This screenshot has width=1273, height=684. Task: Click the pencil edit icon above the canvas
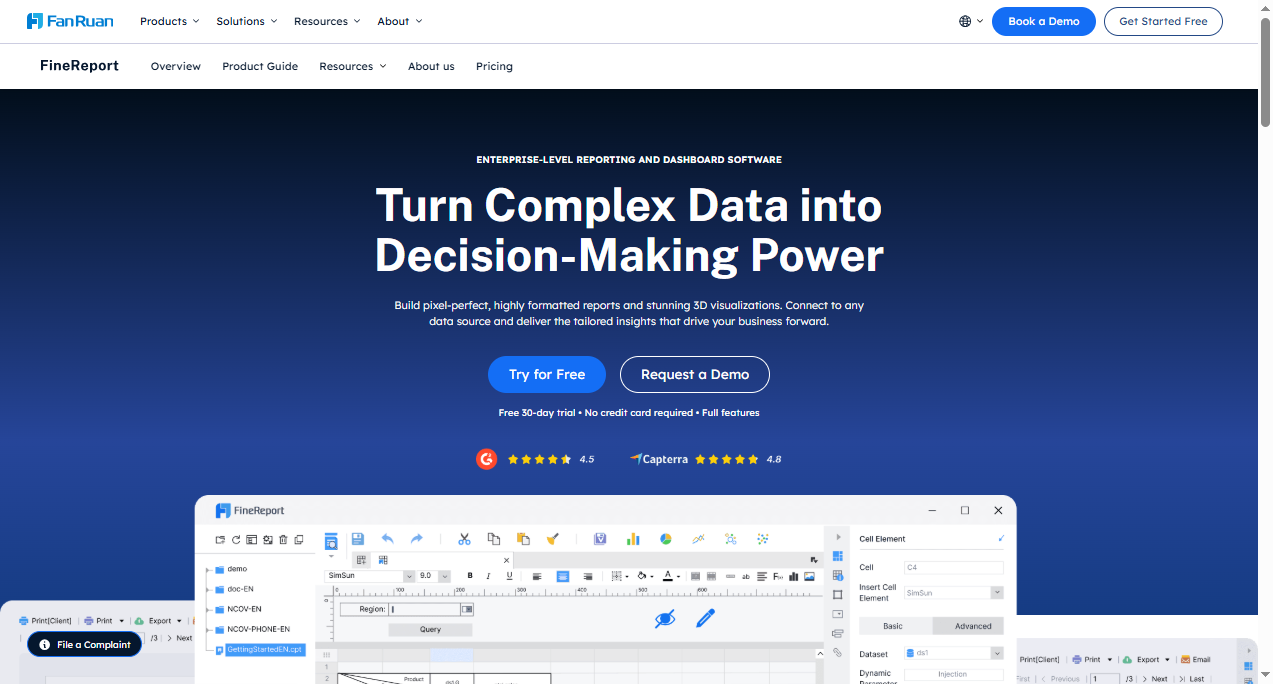(x=706, y=618)
